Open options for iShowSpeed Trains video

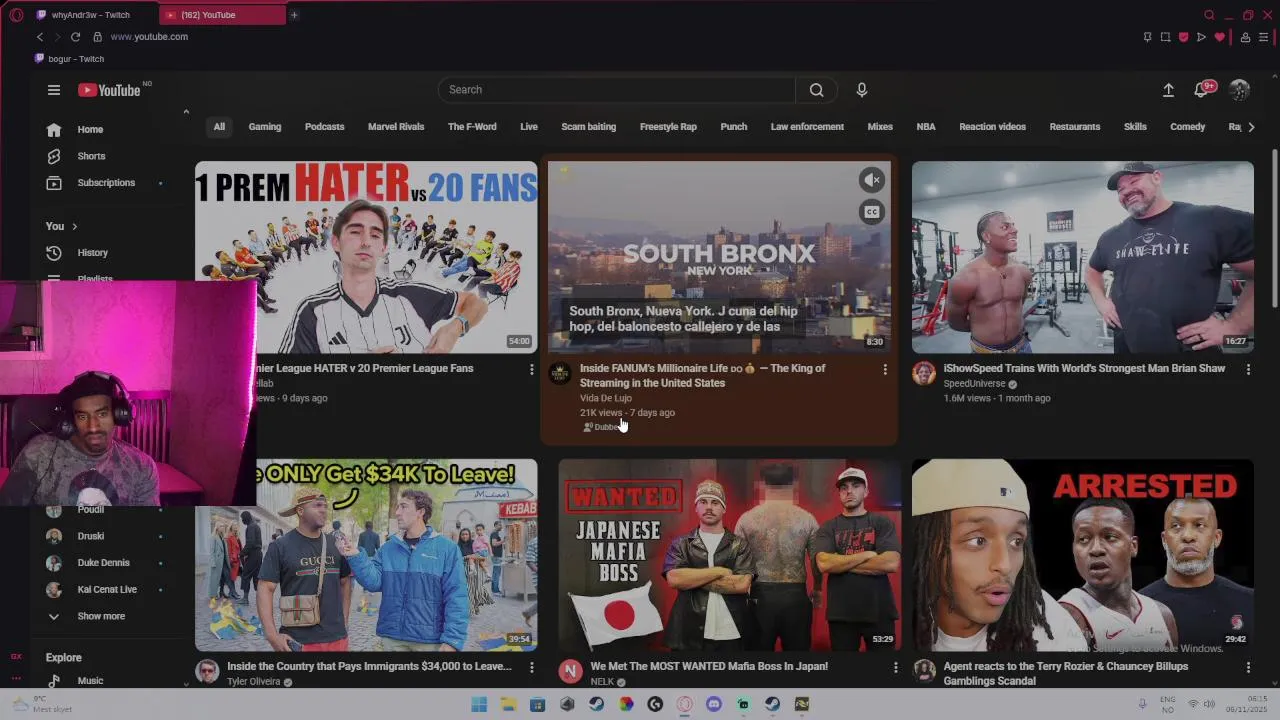[x=1248, y=370]
